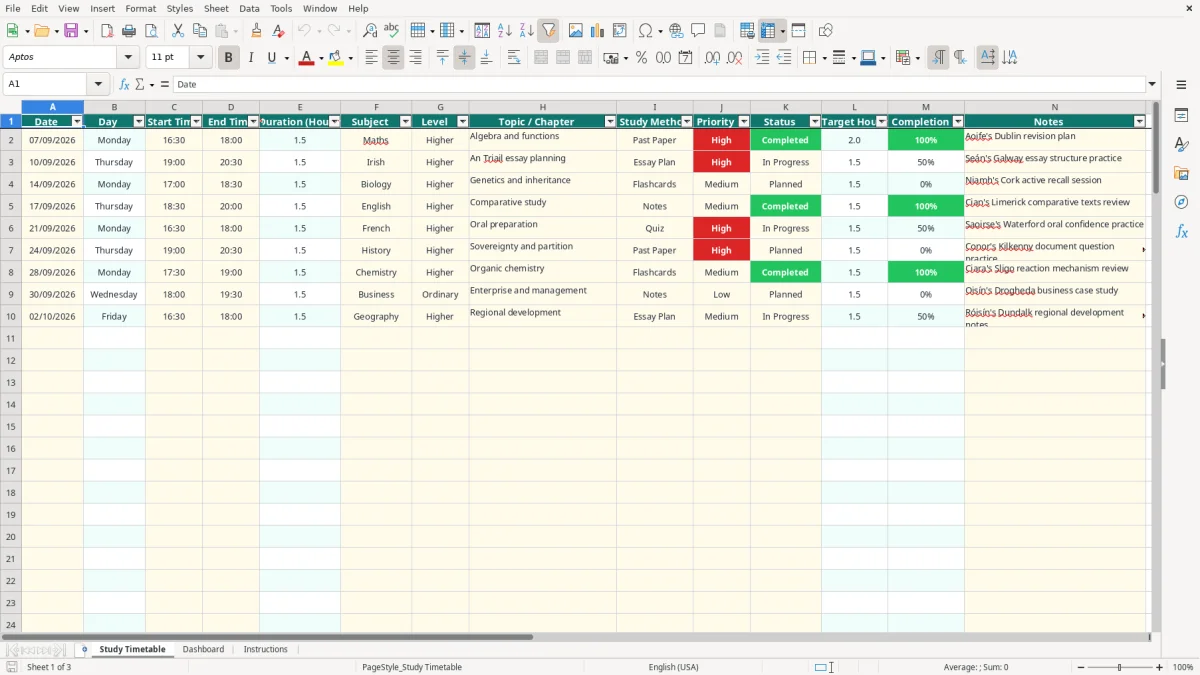Open the Notes column filter dropdown

click(1139, 122)
